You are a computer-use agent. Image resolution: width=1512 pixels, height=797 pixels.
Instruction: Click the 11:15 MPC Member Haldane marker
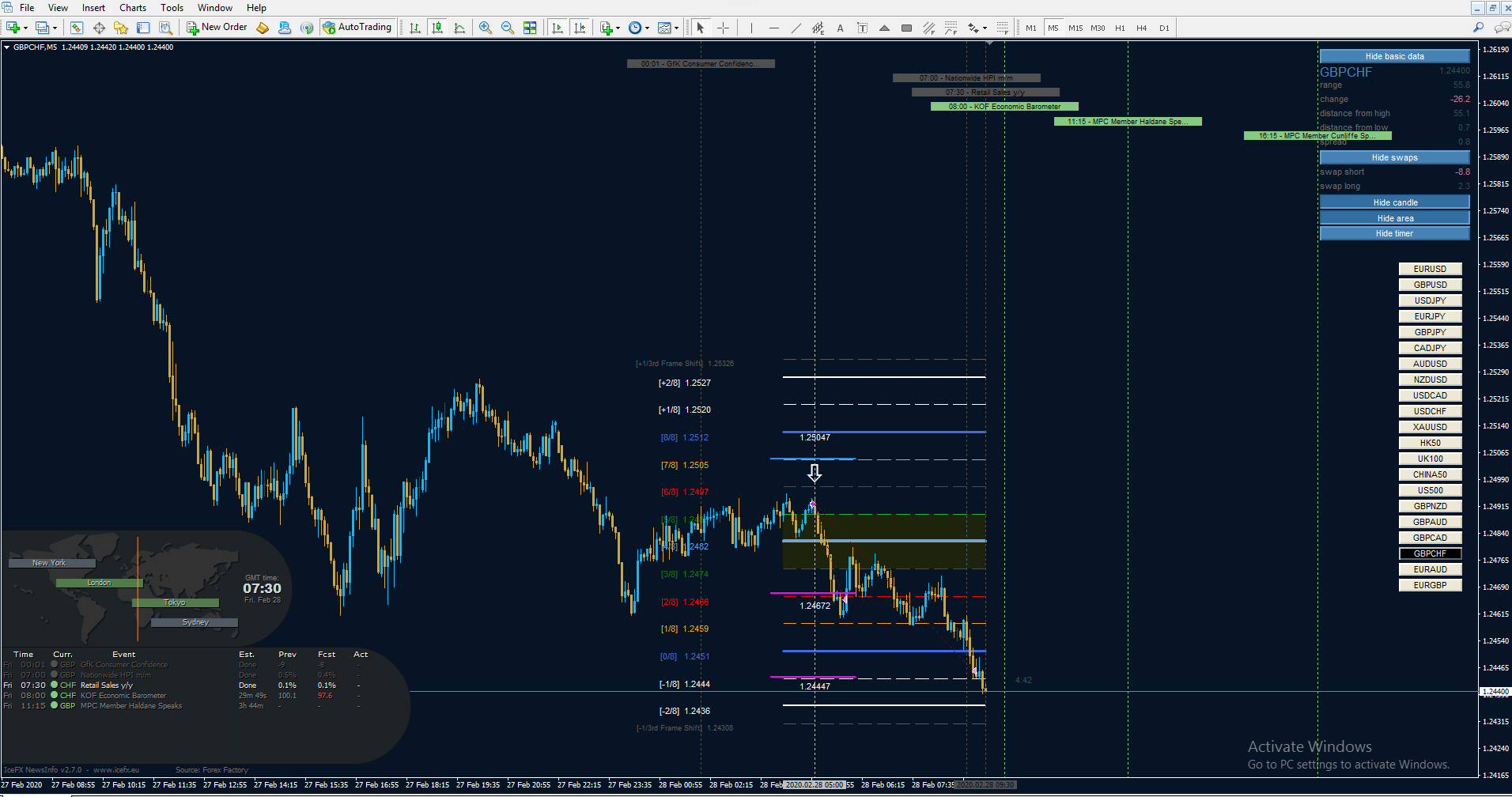(1128, 122)
